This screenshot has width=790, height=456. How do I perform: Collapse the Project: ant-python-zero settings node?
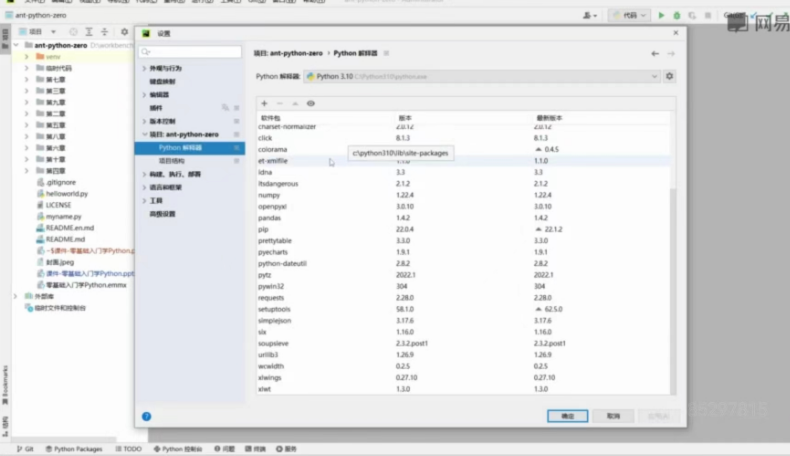point(144,135)
